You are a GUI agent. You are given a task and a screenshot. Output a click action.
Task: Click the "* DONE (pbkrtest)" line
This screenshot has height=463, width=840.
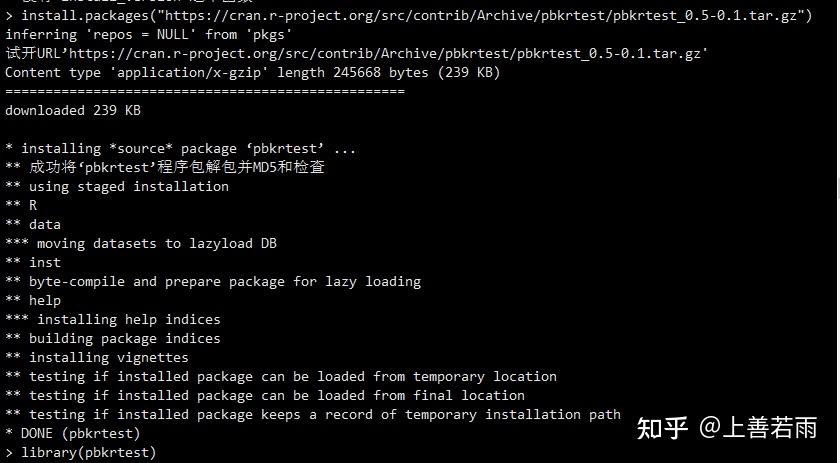pyautogui.click(x=73, y=434)
